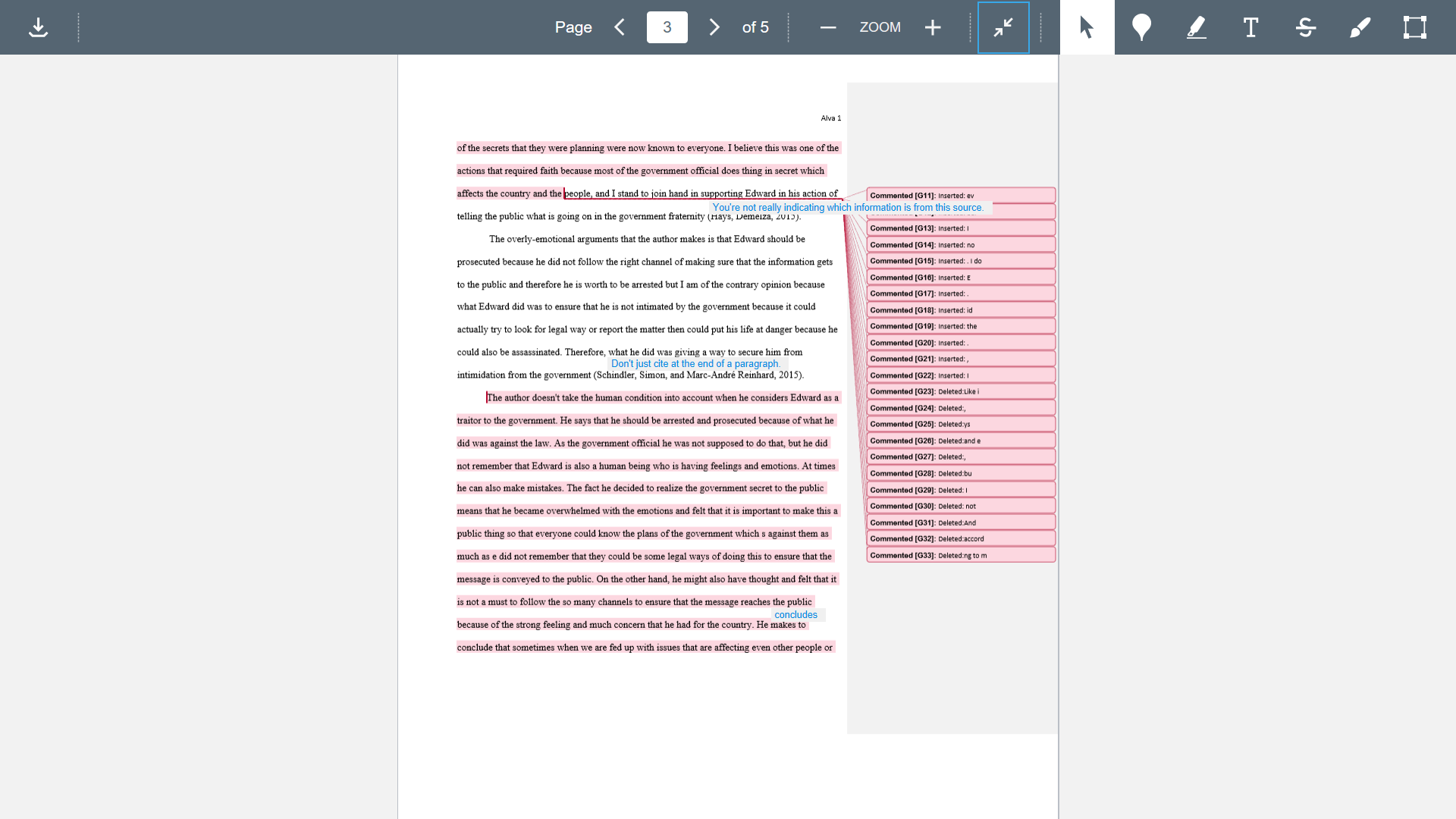Open comment G33 'Deleted: ng to m'
Image resolution: width=1456 pixels, height=819 pixels.
(x=961, y=555)
